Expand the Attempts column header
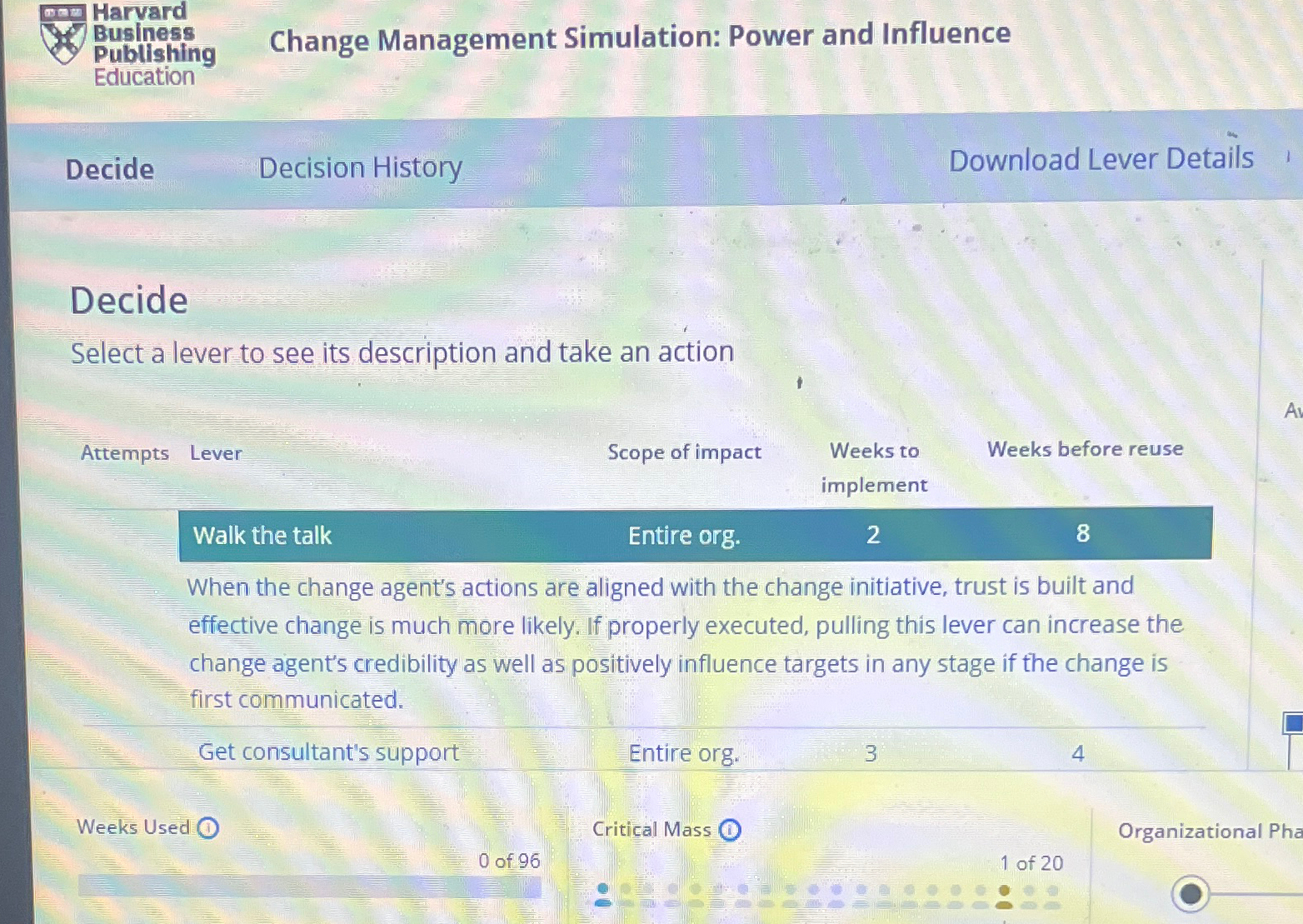Screen dimensions: 1303x924 tap(125, 452)
